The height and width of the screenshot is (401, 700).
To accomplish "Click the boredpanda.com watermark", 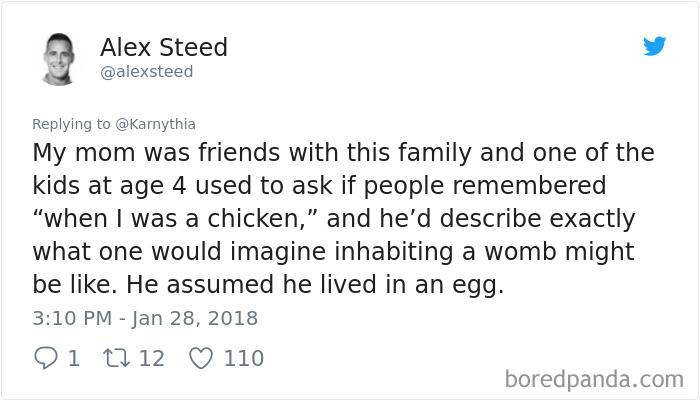I will pos(594,379).
